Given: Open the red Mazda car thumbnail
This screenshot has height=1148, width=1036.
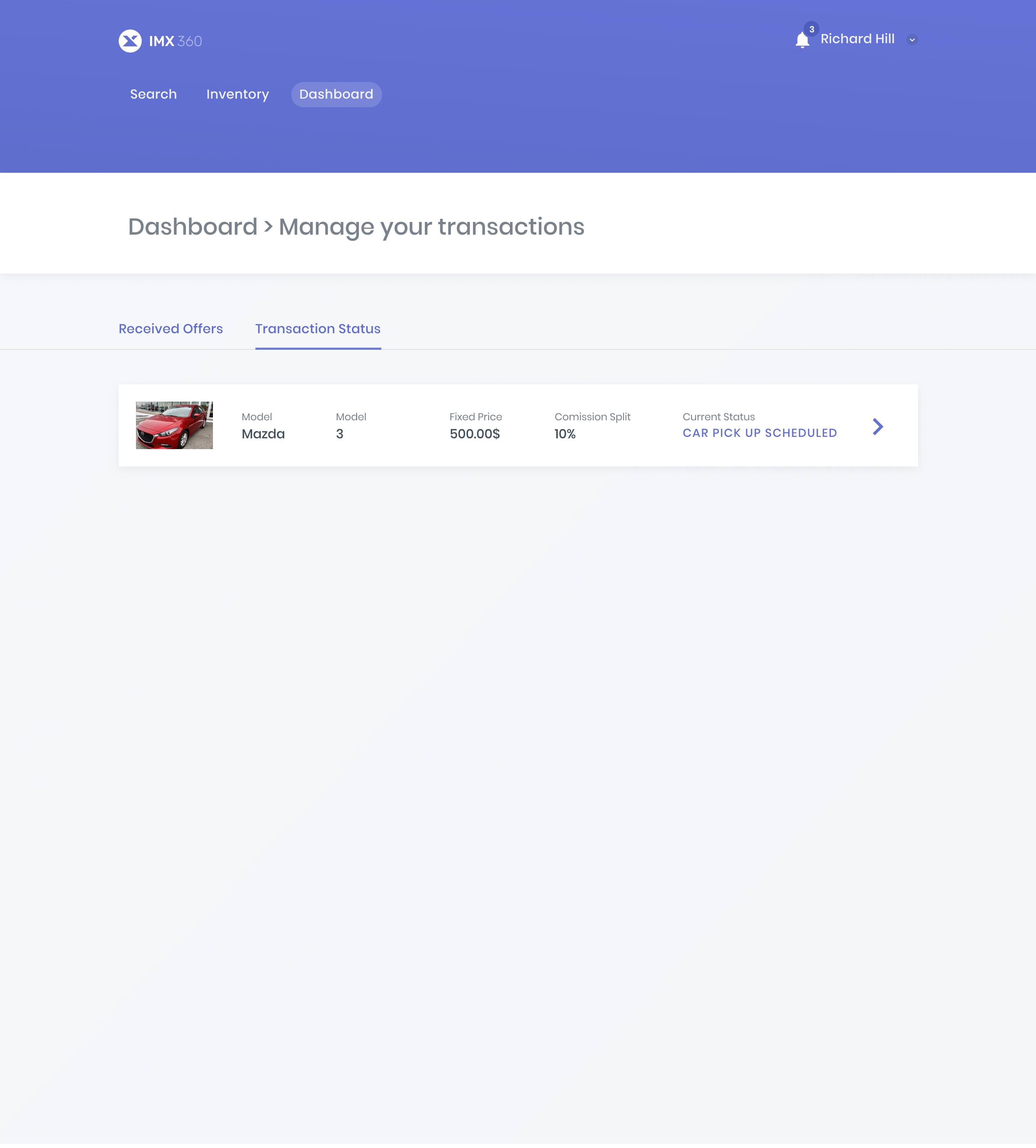Looking at the screenshot, I should (x=174, y=425).
